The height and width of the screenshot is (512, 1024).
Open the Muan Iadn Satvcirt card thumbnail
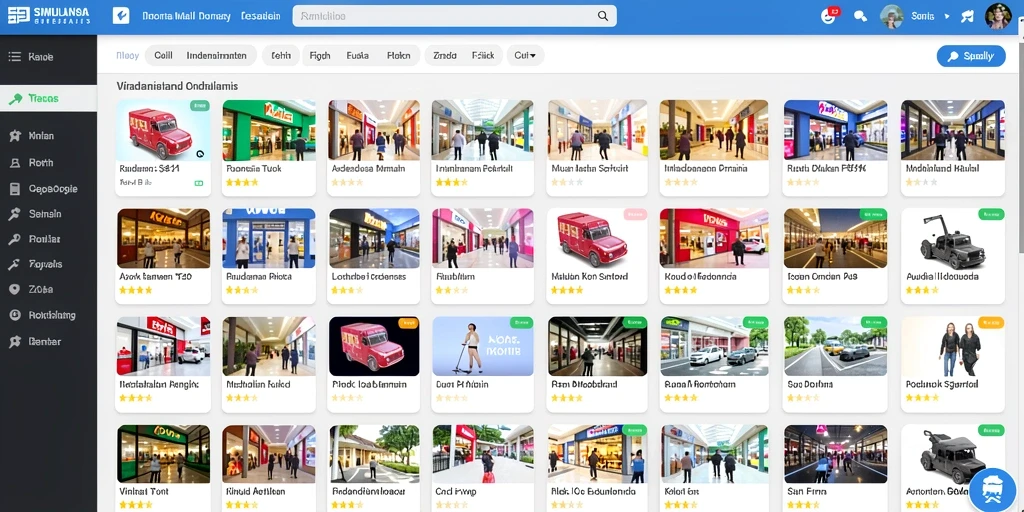click(x=598, y=130)
